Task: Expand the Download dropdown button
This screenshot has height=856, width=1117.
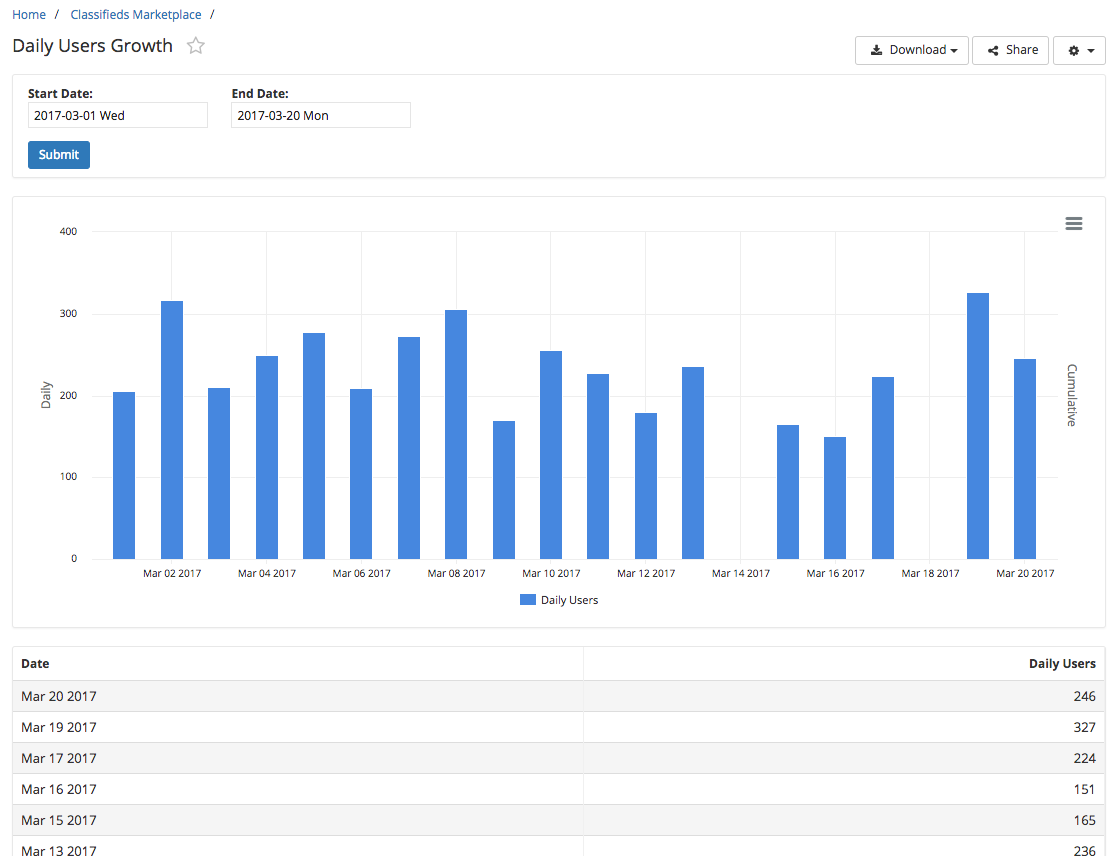Action: 911,50
